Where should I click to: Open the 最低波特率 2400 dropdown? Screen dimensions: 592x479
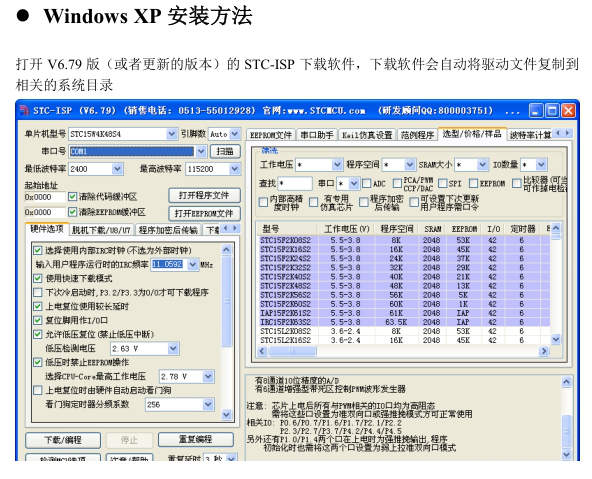pyautogui.click(x=117, y=169)
